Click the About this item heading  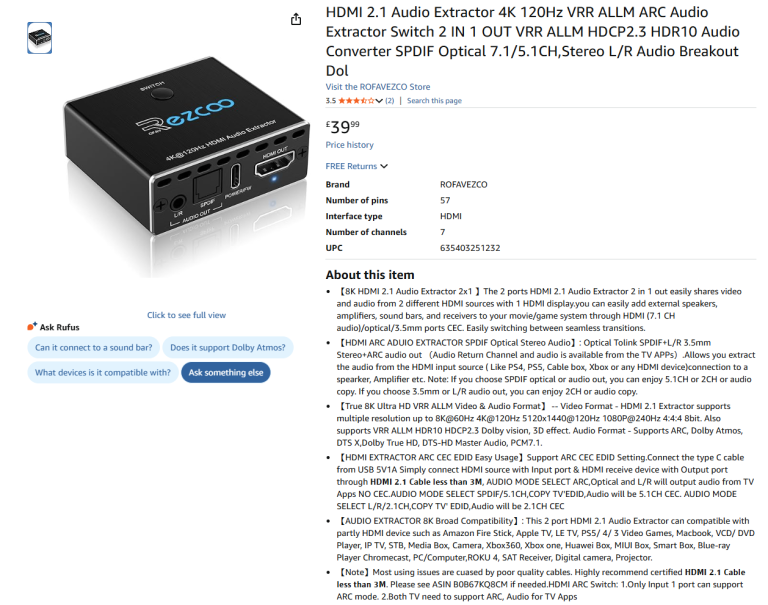[370, 275]
